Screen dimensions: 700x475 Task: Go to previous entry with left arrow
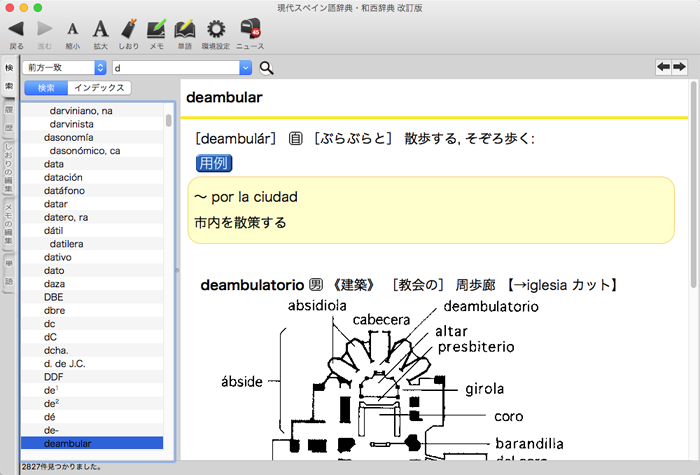(x=662, y=67)
